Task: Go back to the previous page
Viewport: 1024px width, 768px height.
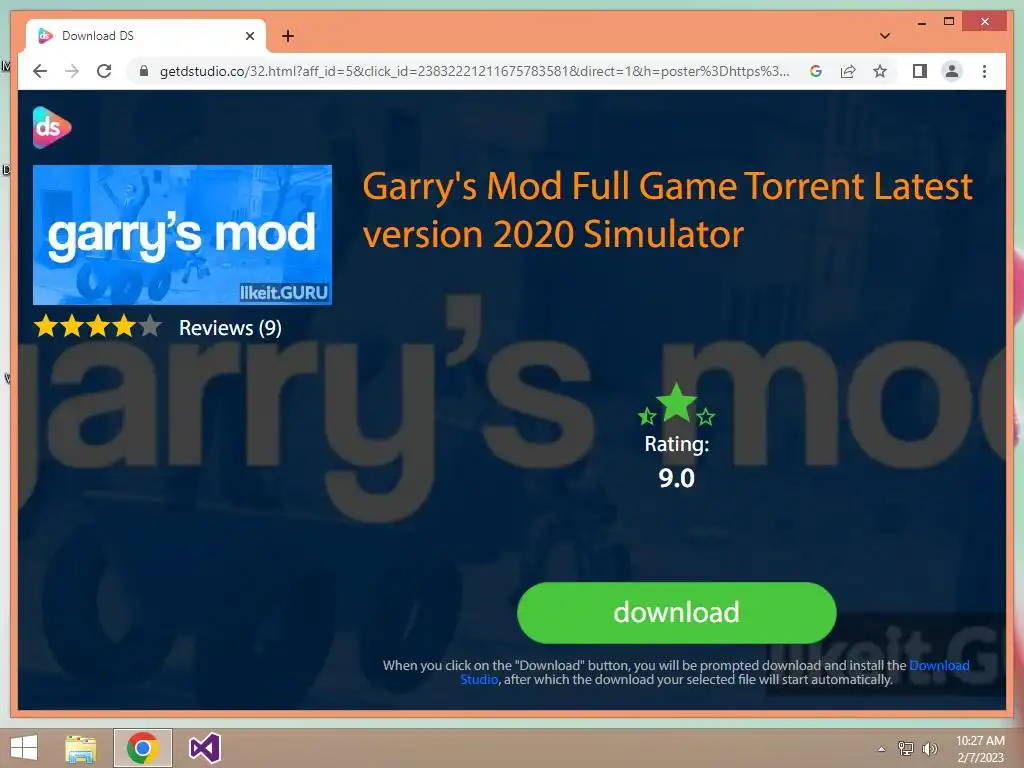Action: click(40, 71)
